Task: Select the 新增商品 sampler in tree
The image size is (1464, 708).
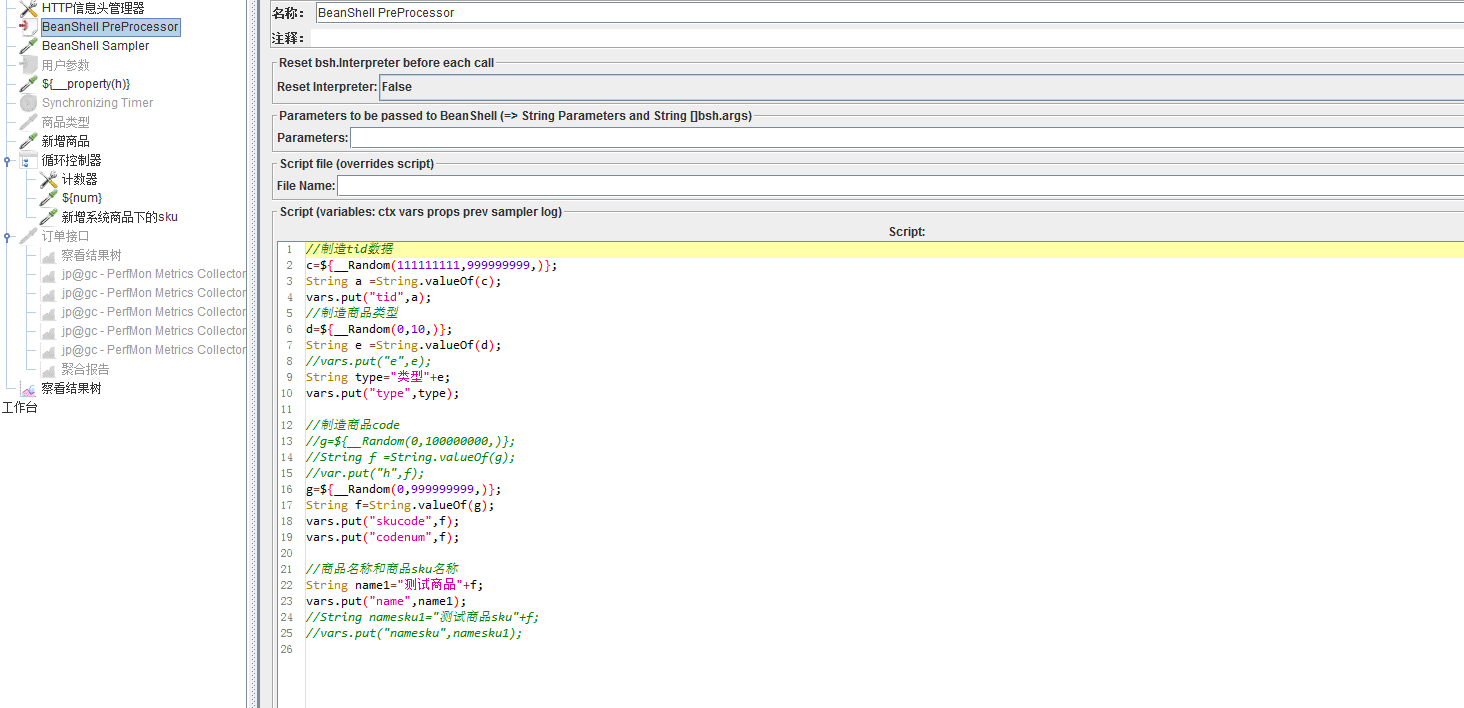Action: coord(65,141)
